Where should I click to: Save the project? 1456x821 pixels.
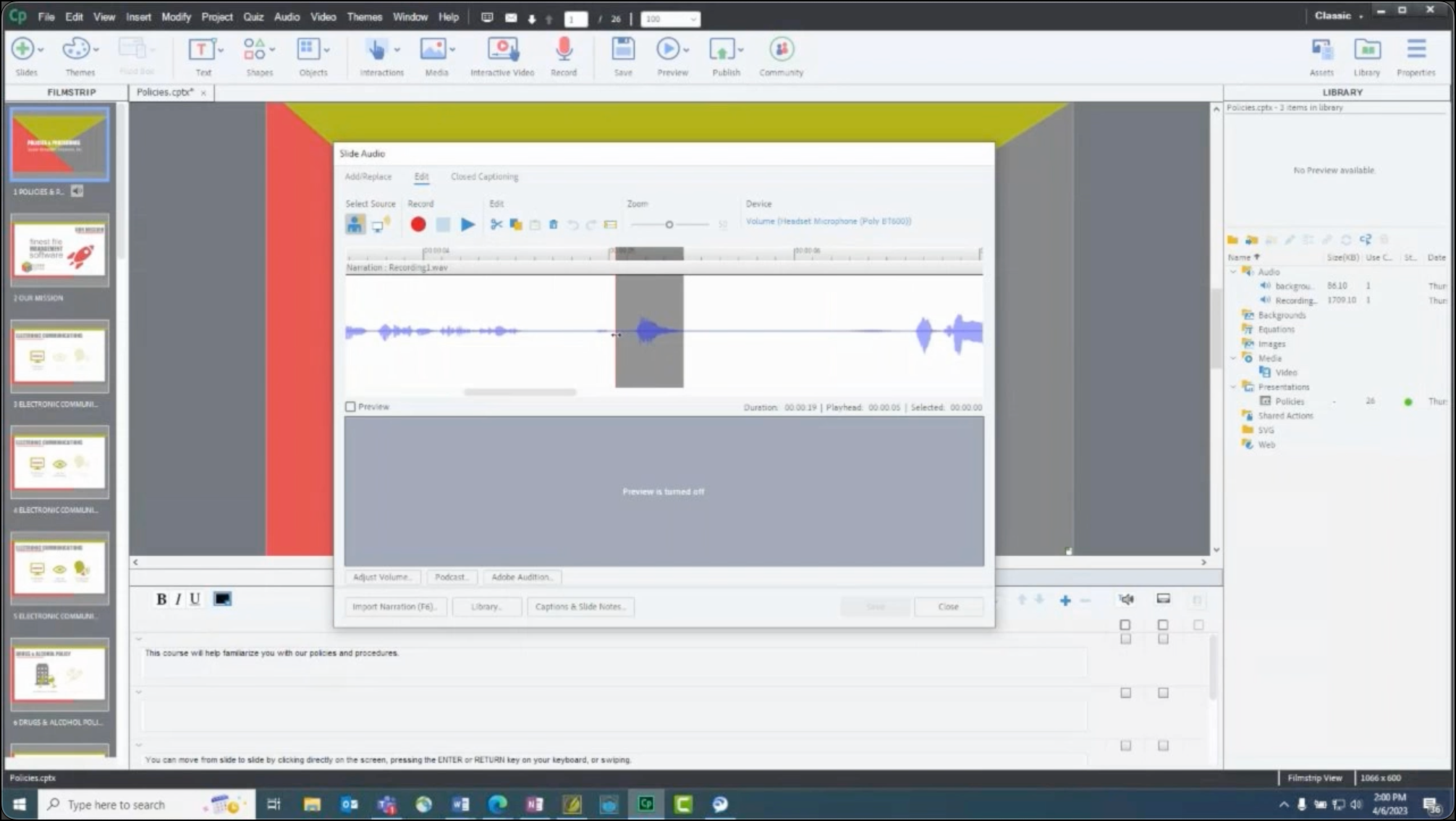pyautogui.click(x=622, y=51)
